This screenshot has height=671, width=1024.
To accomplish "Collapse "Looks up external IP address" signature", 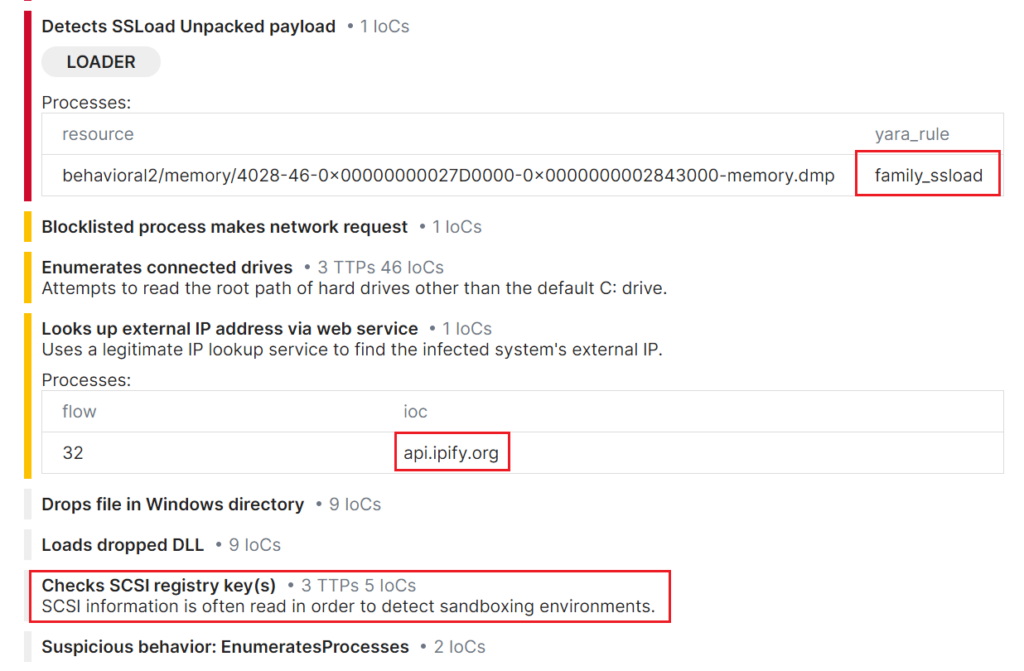I will pos(229,329).
